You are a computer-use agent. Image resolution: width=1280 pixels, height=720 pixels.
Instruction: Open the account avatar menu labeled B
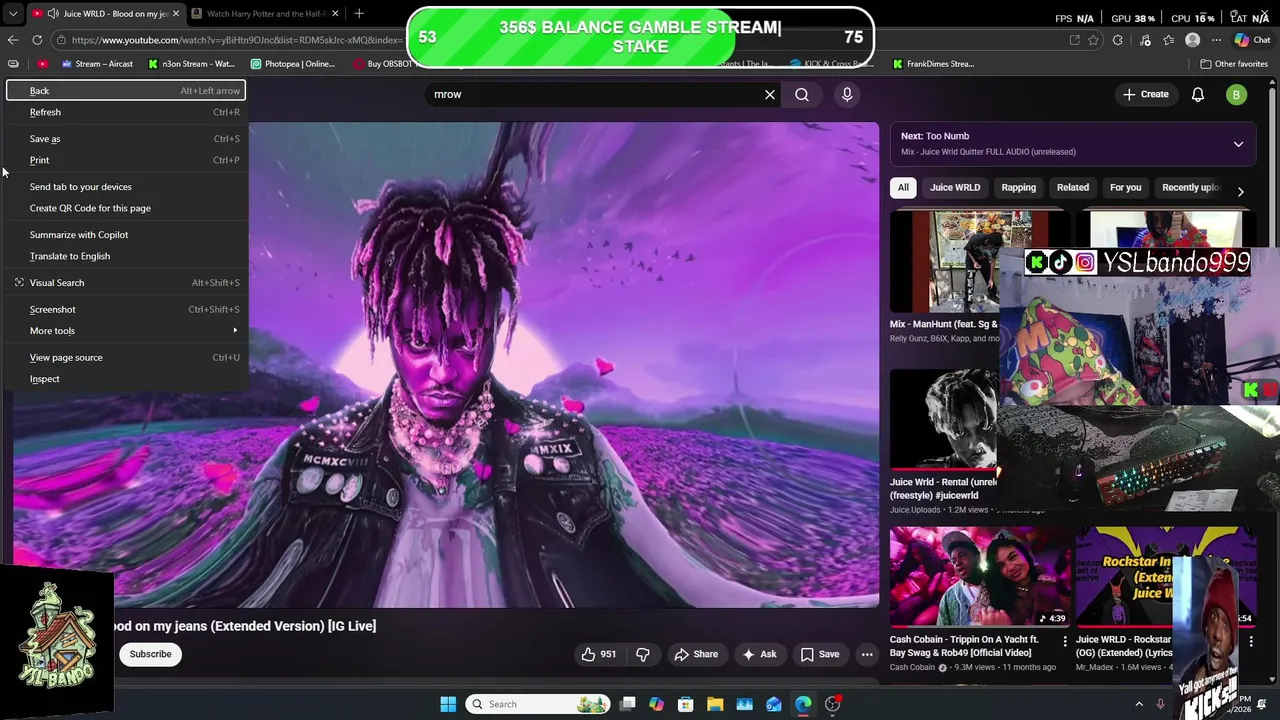coord(1237,94)
